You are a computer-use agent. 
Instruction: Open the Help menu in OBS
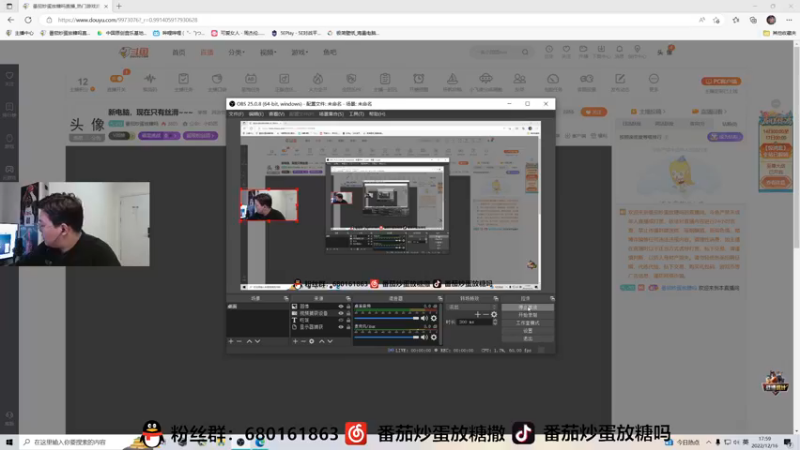click(x=377, y=114)
